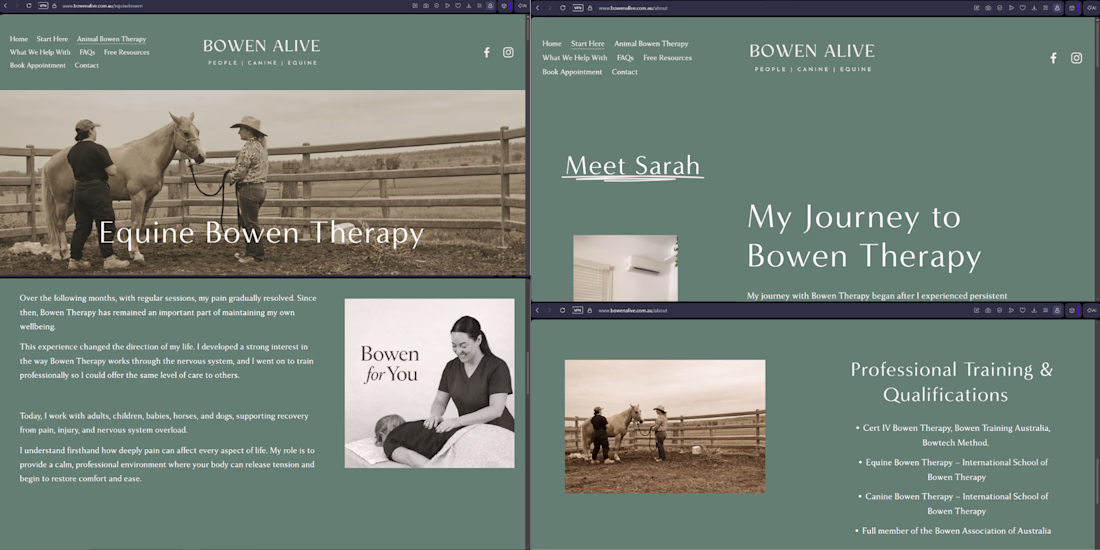
Task: Toggle VPN badge in the Meet Sarah window
Action: (577, 7)
